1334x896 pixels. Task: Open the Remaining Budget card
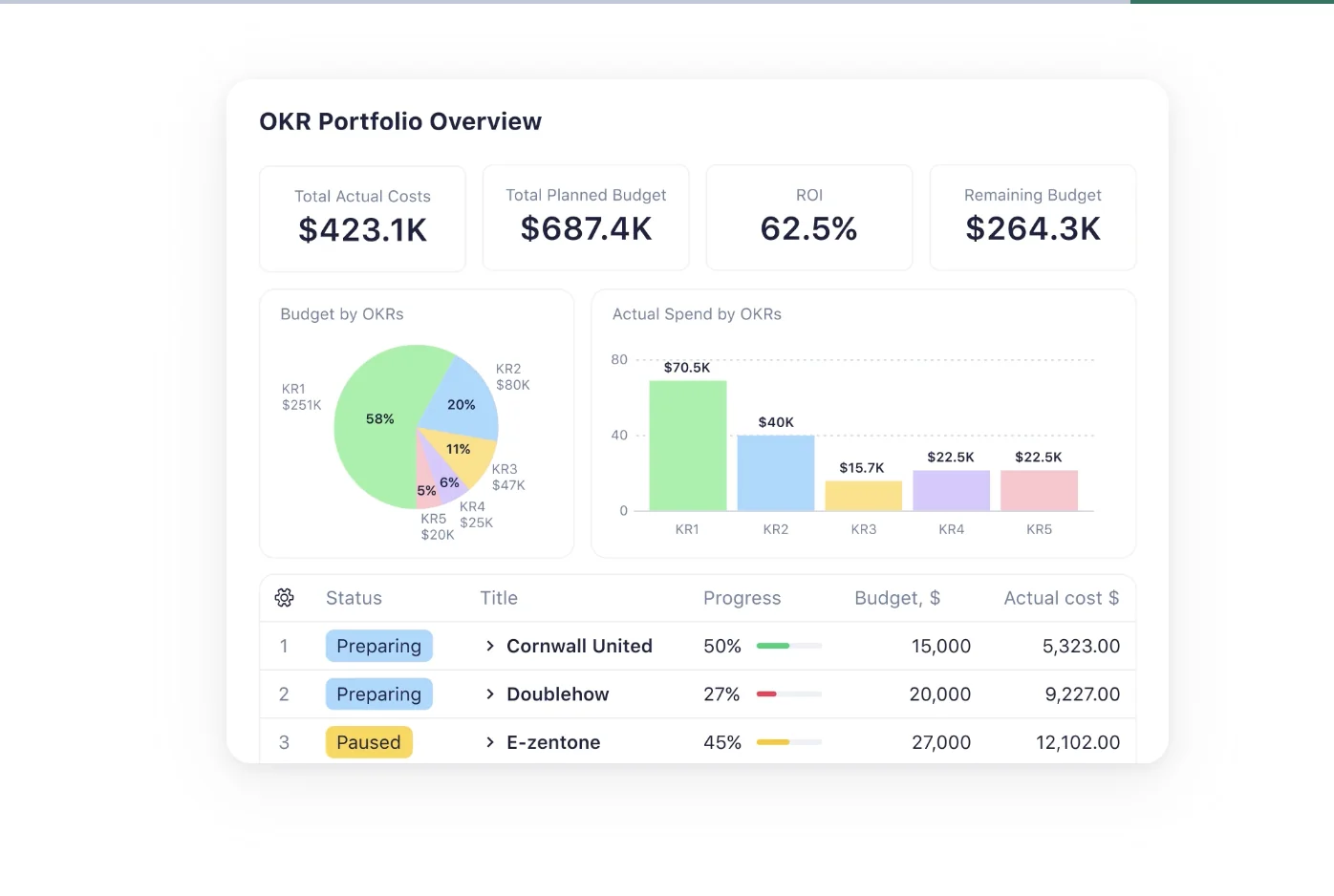pyautogui.click(x=1033, y=218)
